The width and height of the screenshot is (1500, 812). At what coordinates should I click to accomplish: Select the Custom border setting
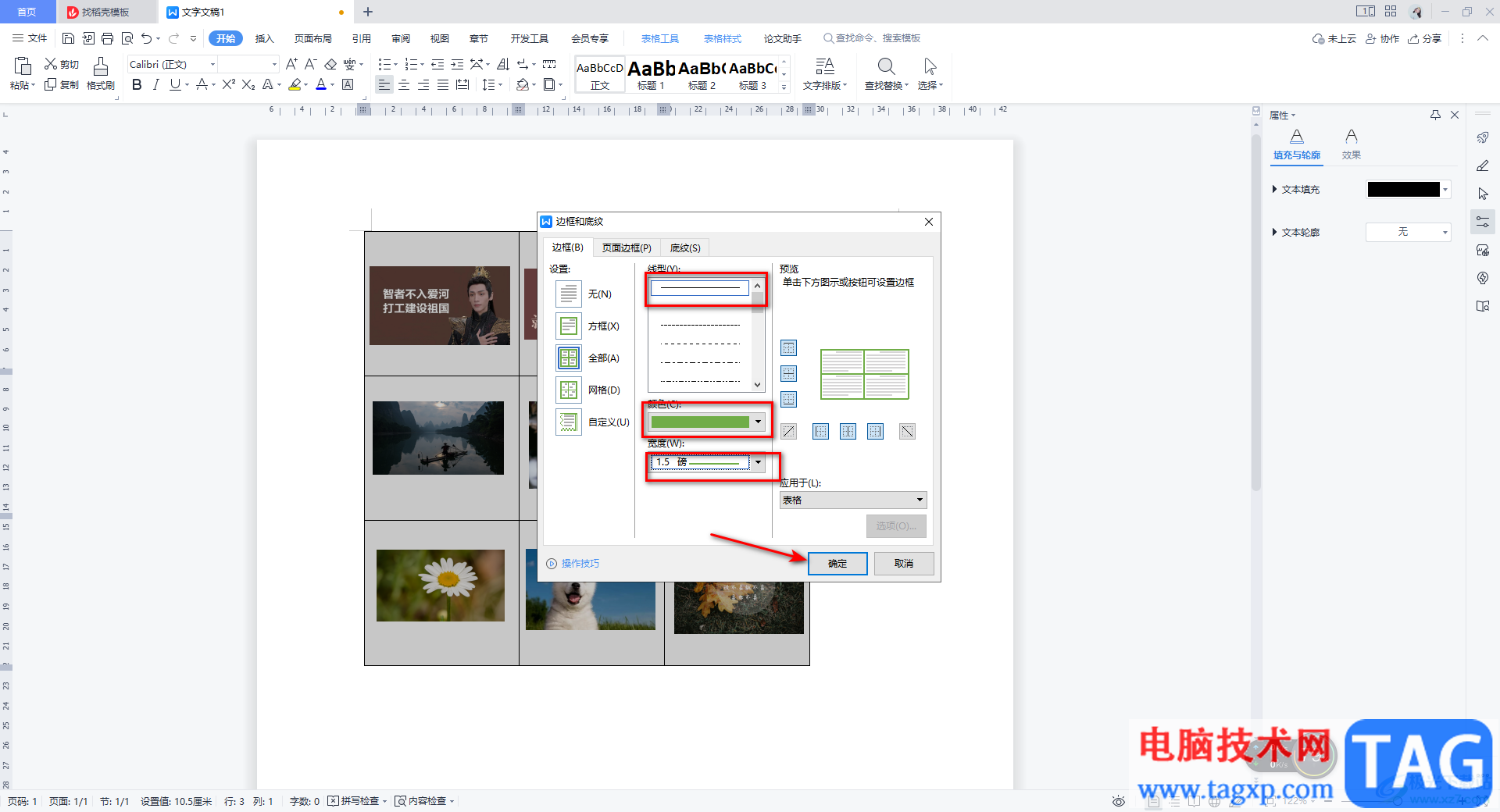(569, 422)
